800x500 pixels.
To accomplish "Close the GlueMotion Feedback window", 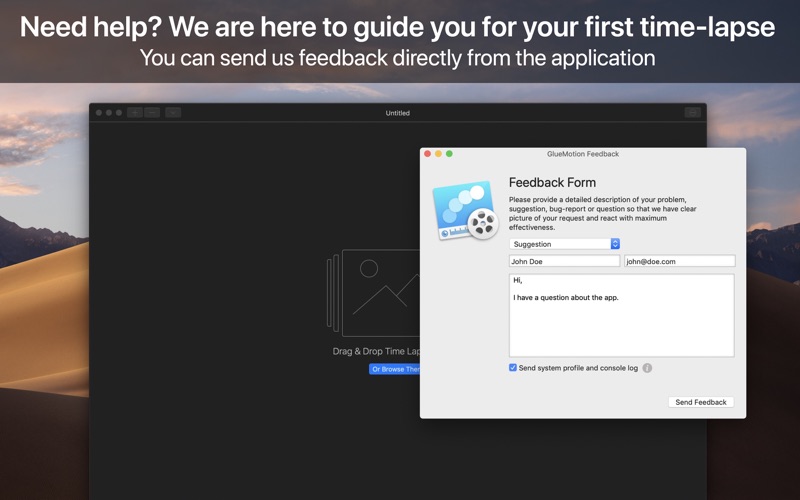I will (428, 154).
